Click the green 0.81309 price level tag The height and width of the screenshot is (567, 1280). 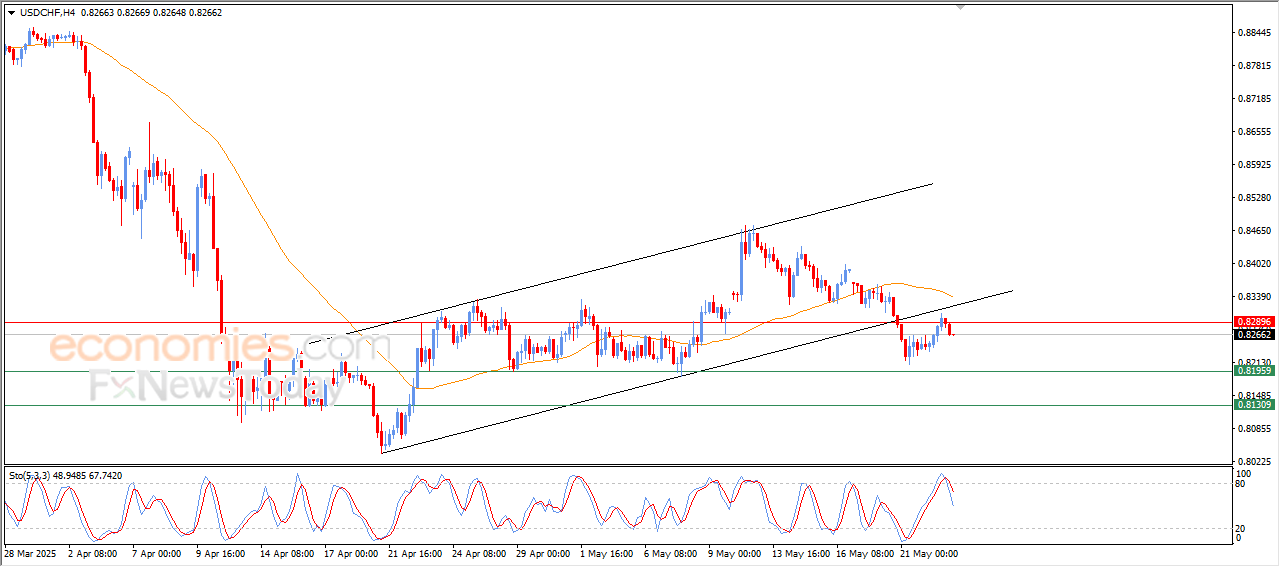point(1254,404)
